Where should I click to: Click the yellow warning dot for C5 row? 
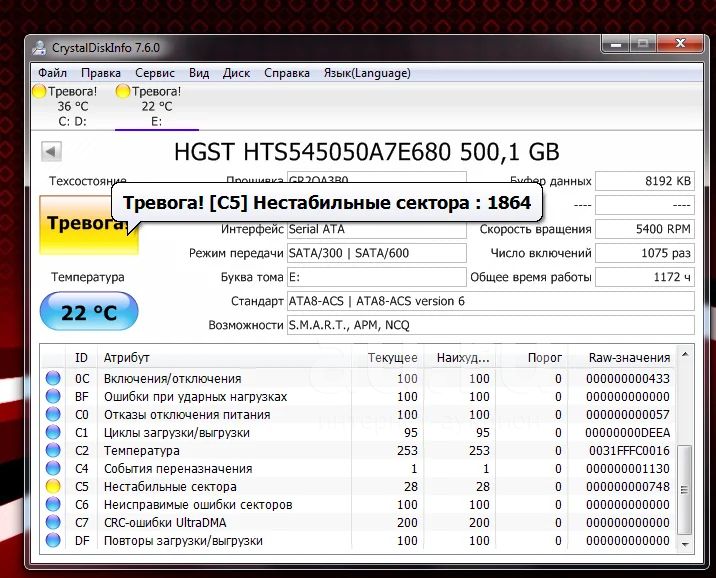(53, 487)
